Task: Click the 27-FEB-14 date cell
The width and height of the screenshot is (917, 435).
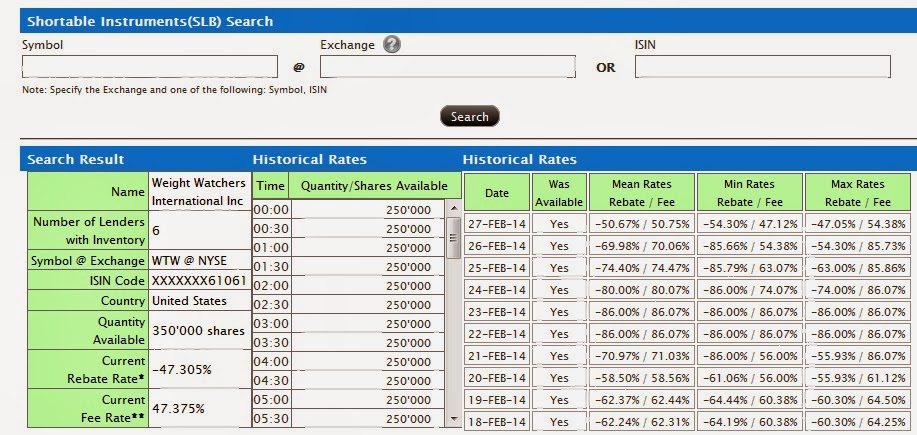Action: coord(497,224)
